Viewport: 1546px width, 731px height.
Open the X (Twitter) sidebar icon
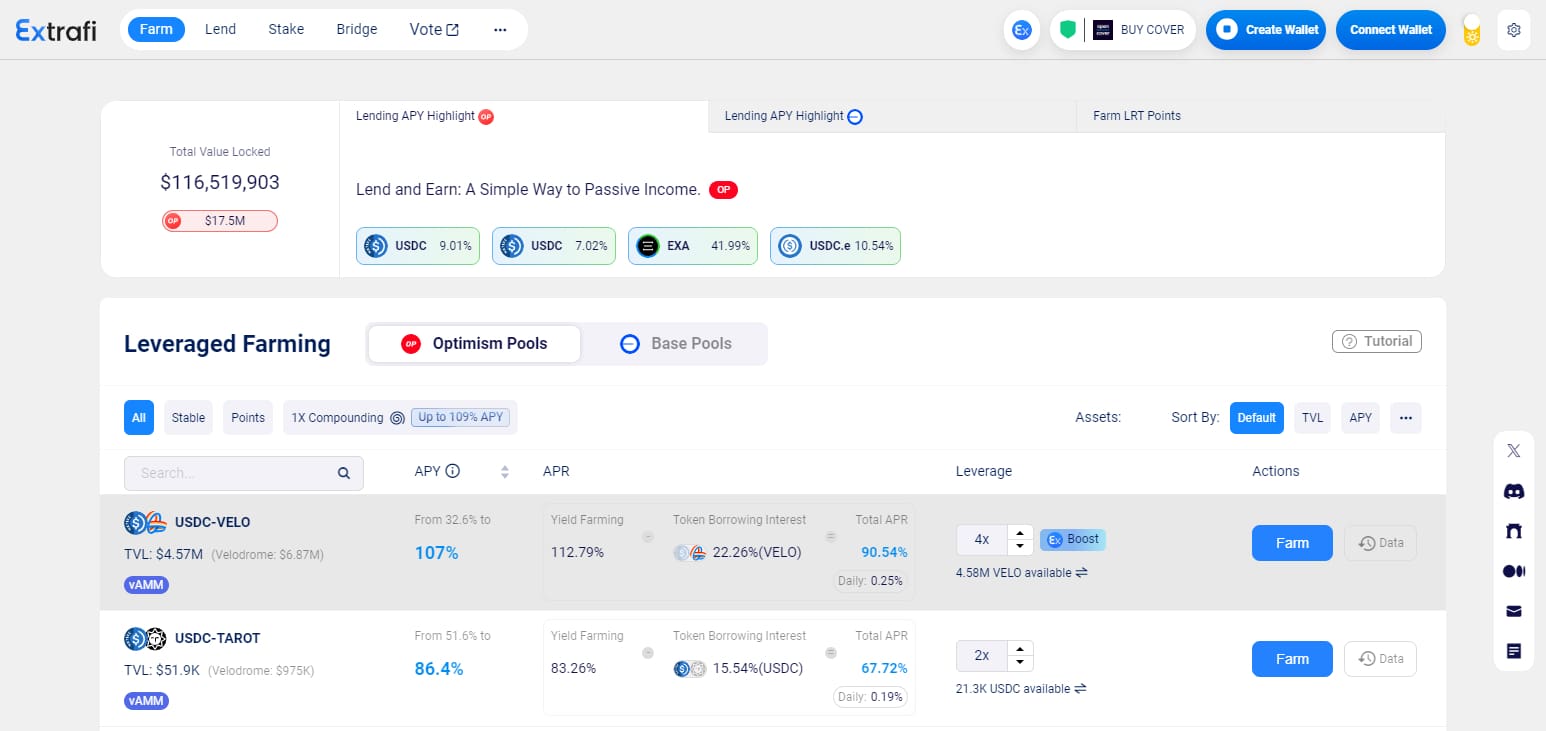click(x=1513, y=451)
